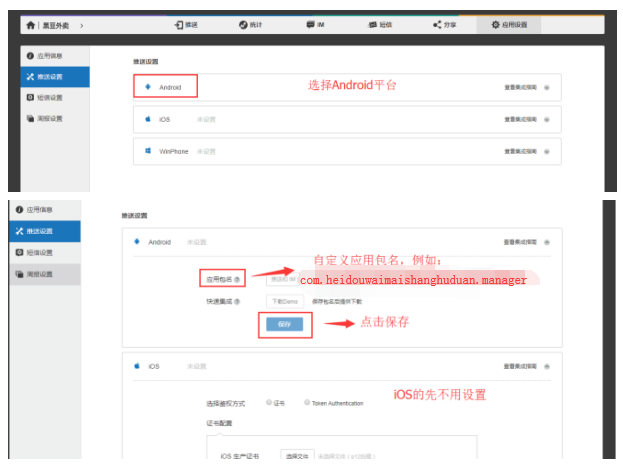The image size is (623, 465).
Task: Collapse the expanded iOS section arrow
Action: tap(547, 366)
